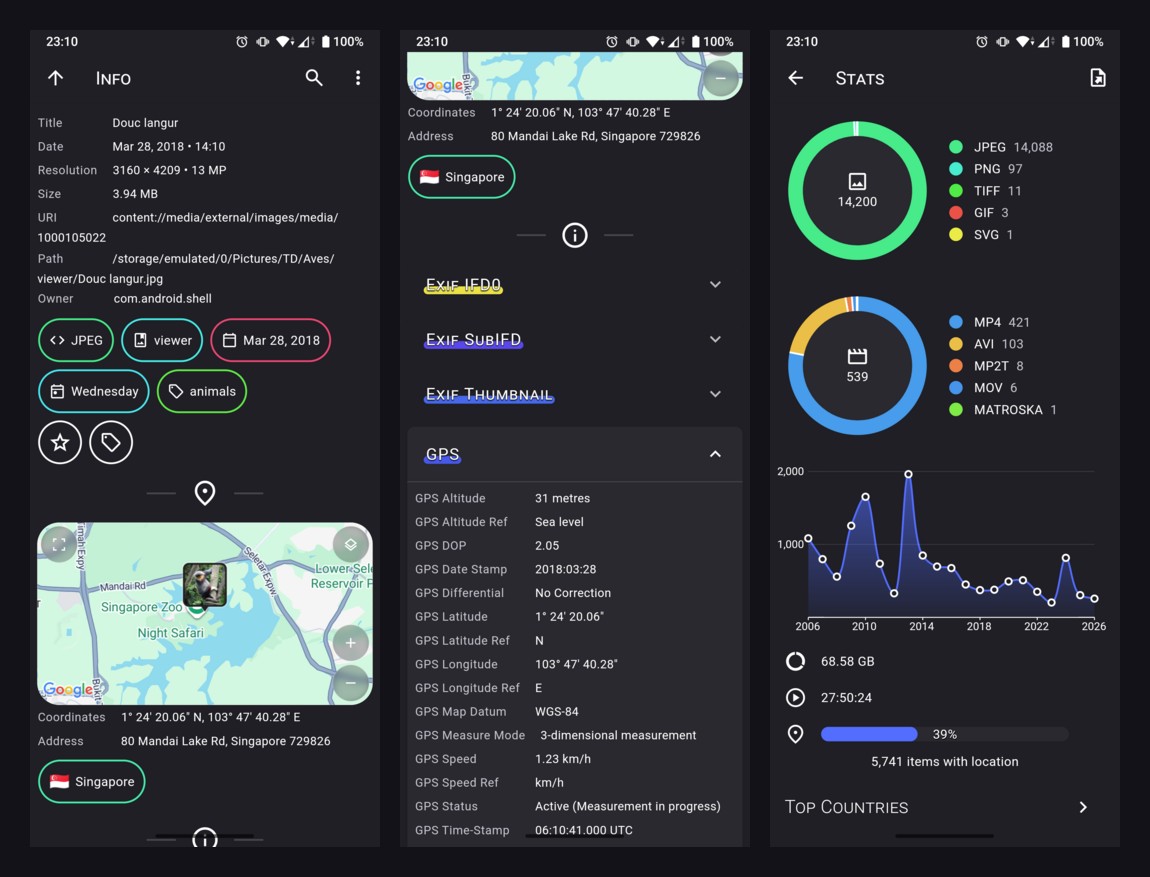Viewport: 1150px width, 877px height.
Task: Filter by JPEG format chip
Action: click(x=76, y=340)
